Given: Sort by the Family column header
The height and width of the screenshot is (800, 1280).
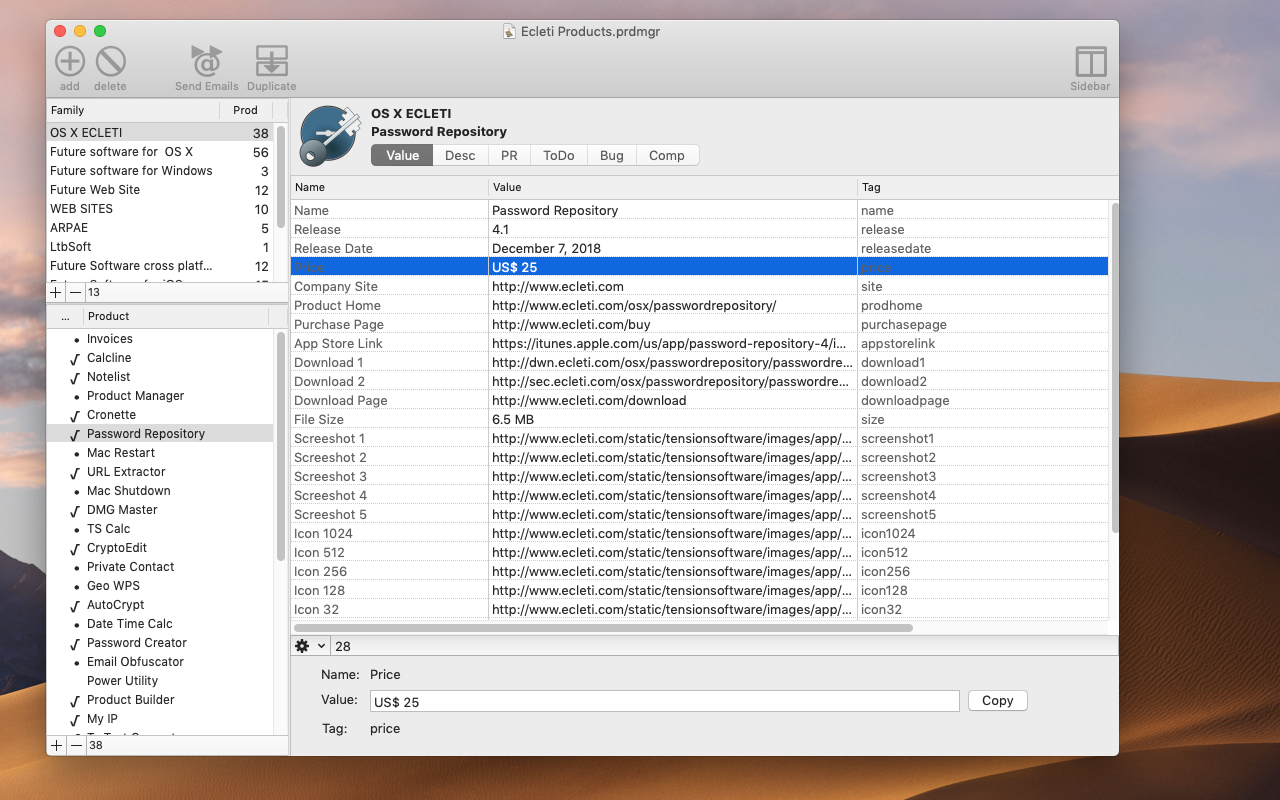Looking at the screenshot, I should (x=133, y=110).
